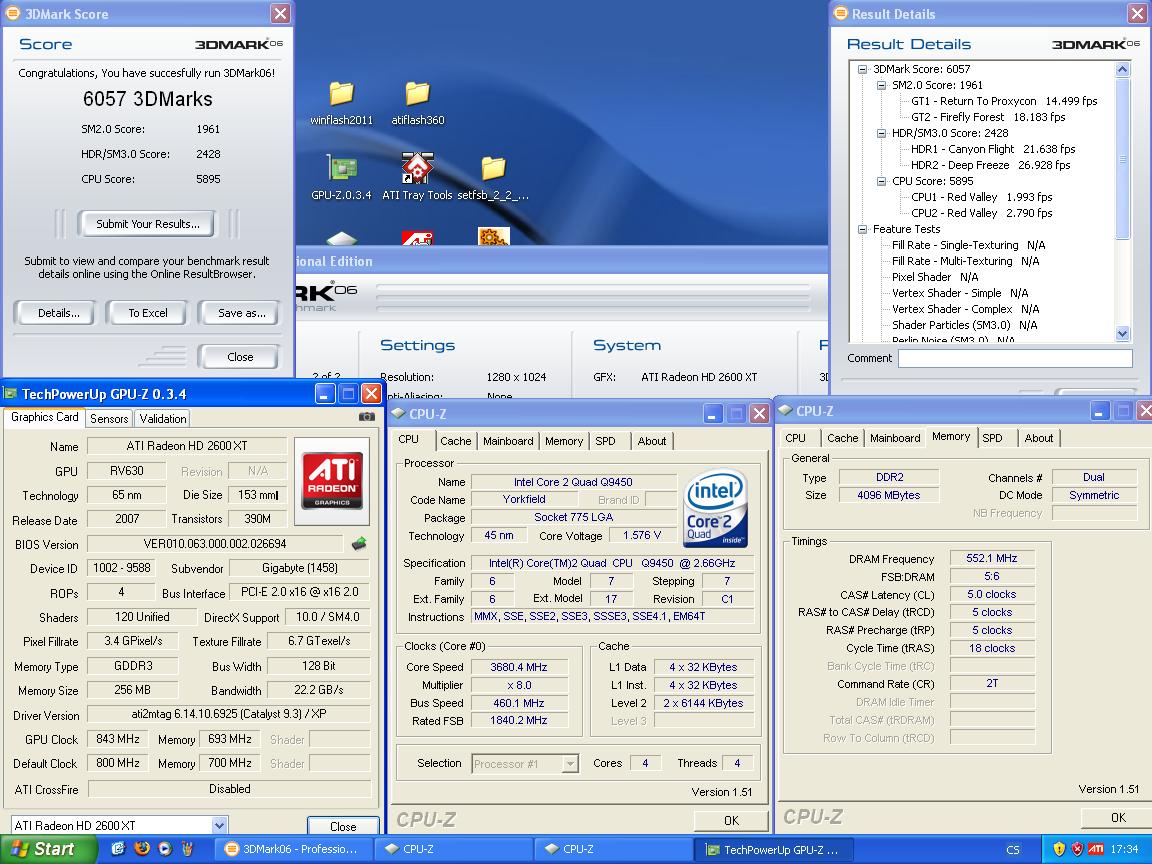Click the DRAM Frequency 552.1 MHz value
This screenshot has height=864, width=1152.
click(992, 558)
